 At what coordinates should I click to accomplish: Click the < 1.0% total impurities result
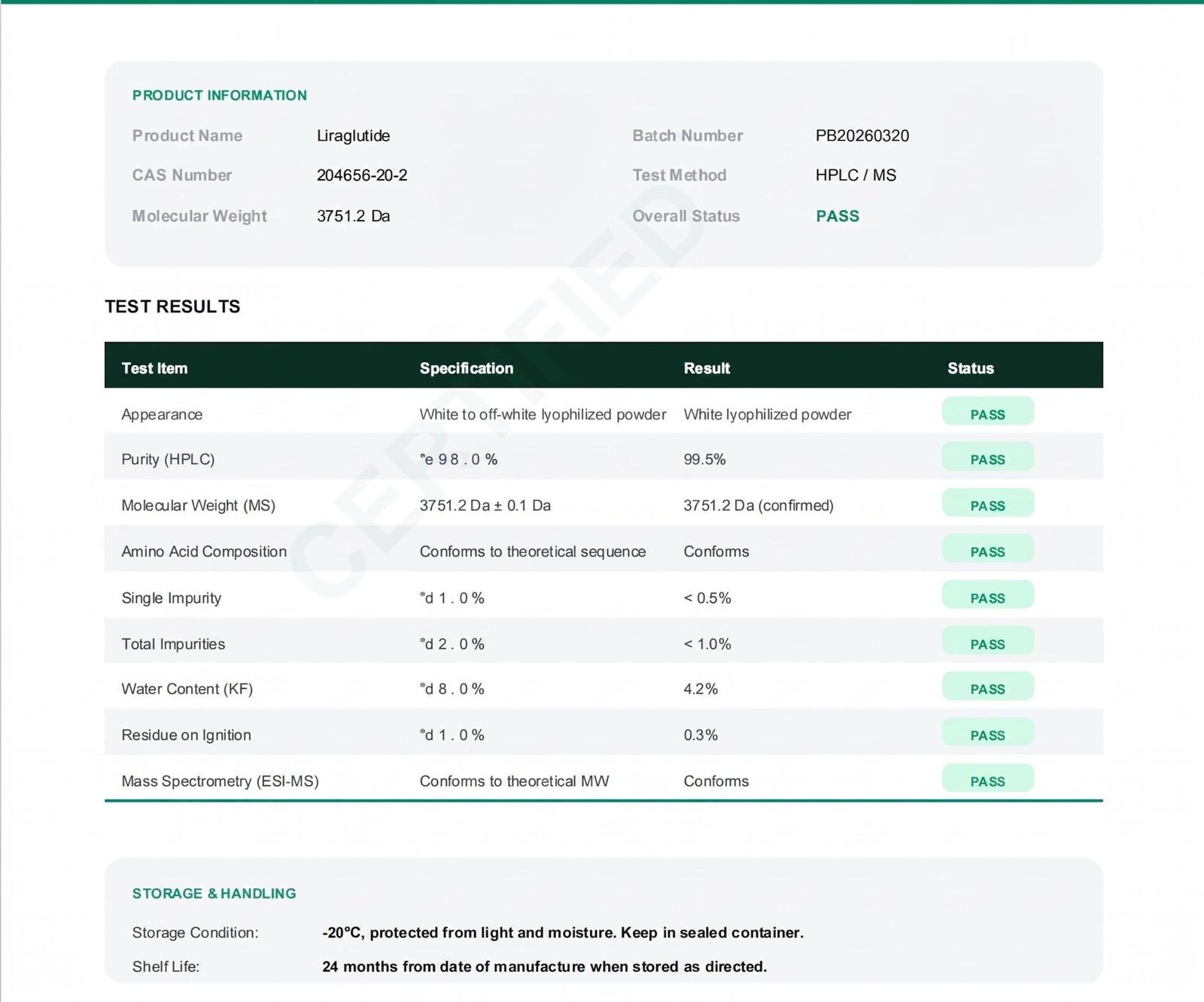pyautogui.click(x=707, y=644)
